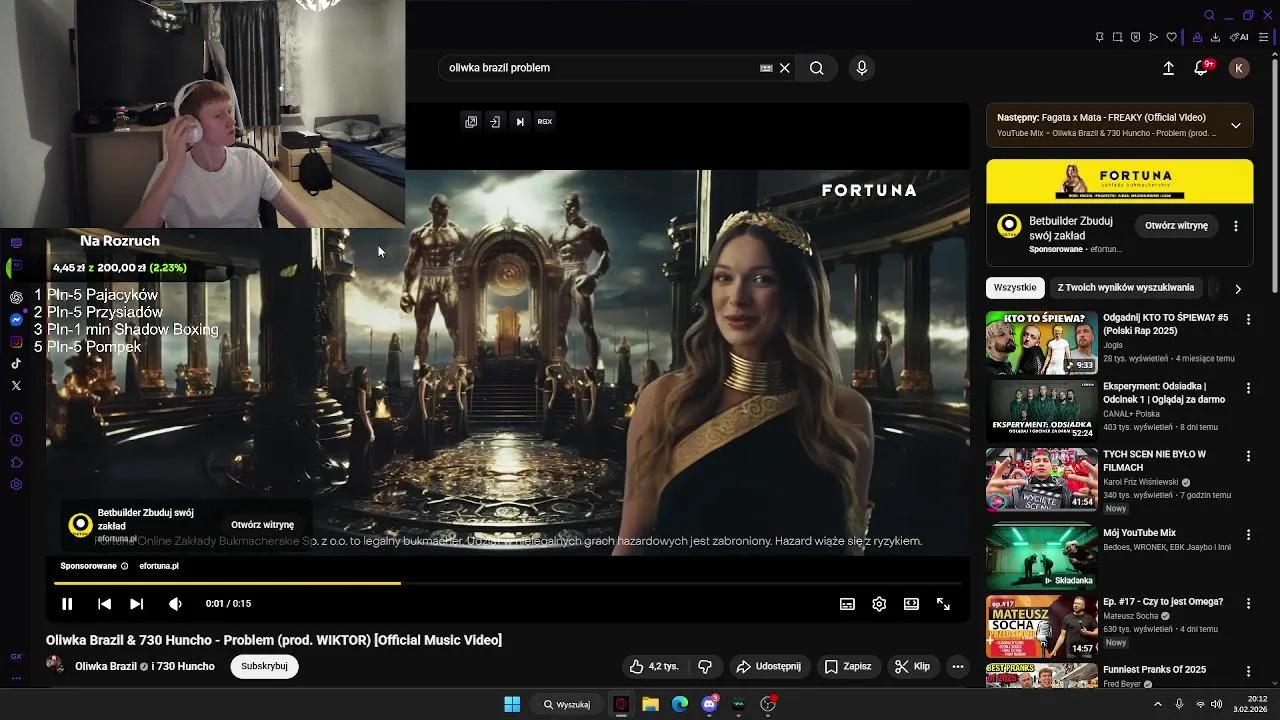
Task: Open the AI assistant button in toolbar
Action: tap(1240, 37)
